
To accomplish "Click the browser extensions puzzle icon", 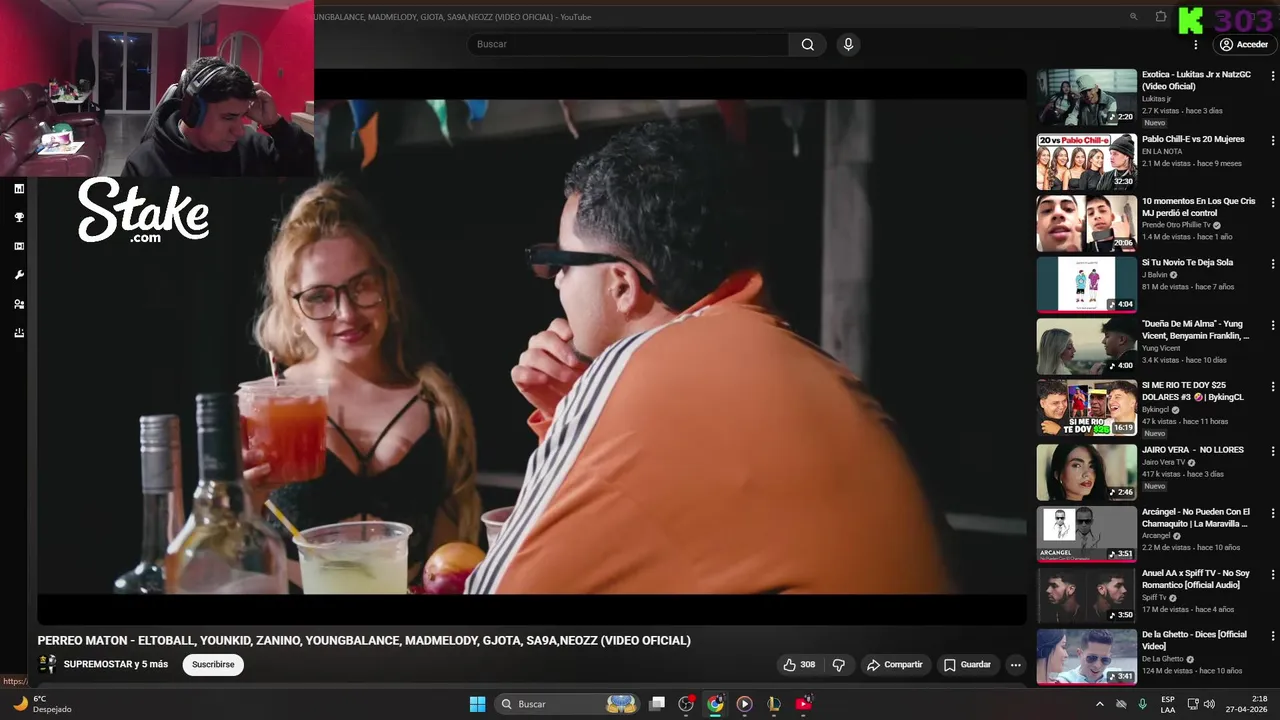I will click(1161, 17).
